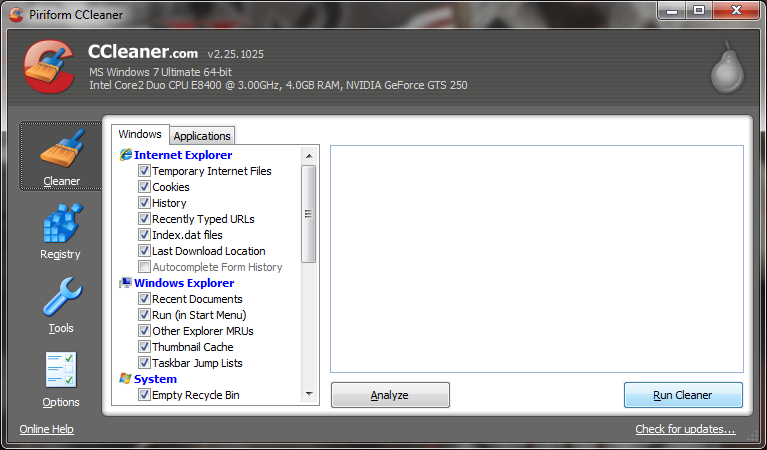Click the cleaner list scrollbar thumb

pyautogui.click(x=309, y=214)
